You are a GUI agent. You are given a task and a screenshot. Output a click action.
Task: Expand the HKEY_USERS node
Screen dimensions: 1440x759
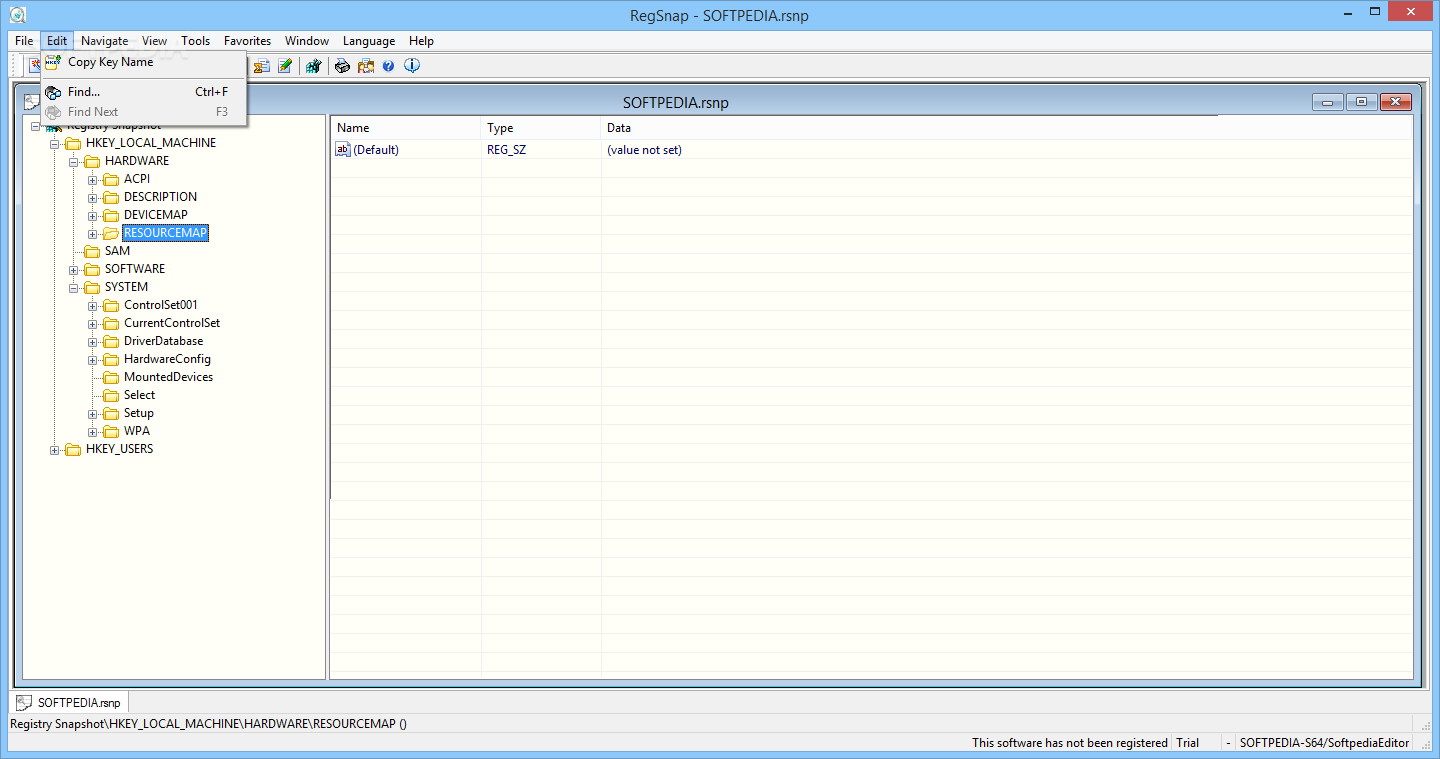pyautogui.click(x=55, y=450)
